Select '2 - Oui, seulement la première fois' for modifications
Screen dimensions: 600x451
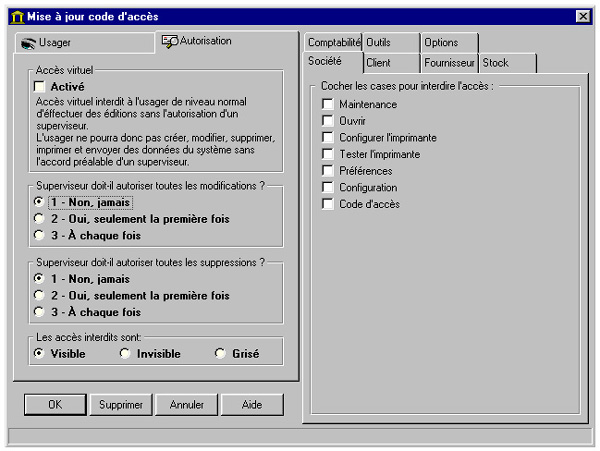[x=39, y=218]
